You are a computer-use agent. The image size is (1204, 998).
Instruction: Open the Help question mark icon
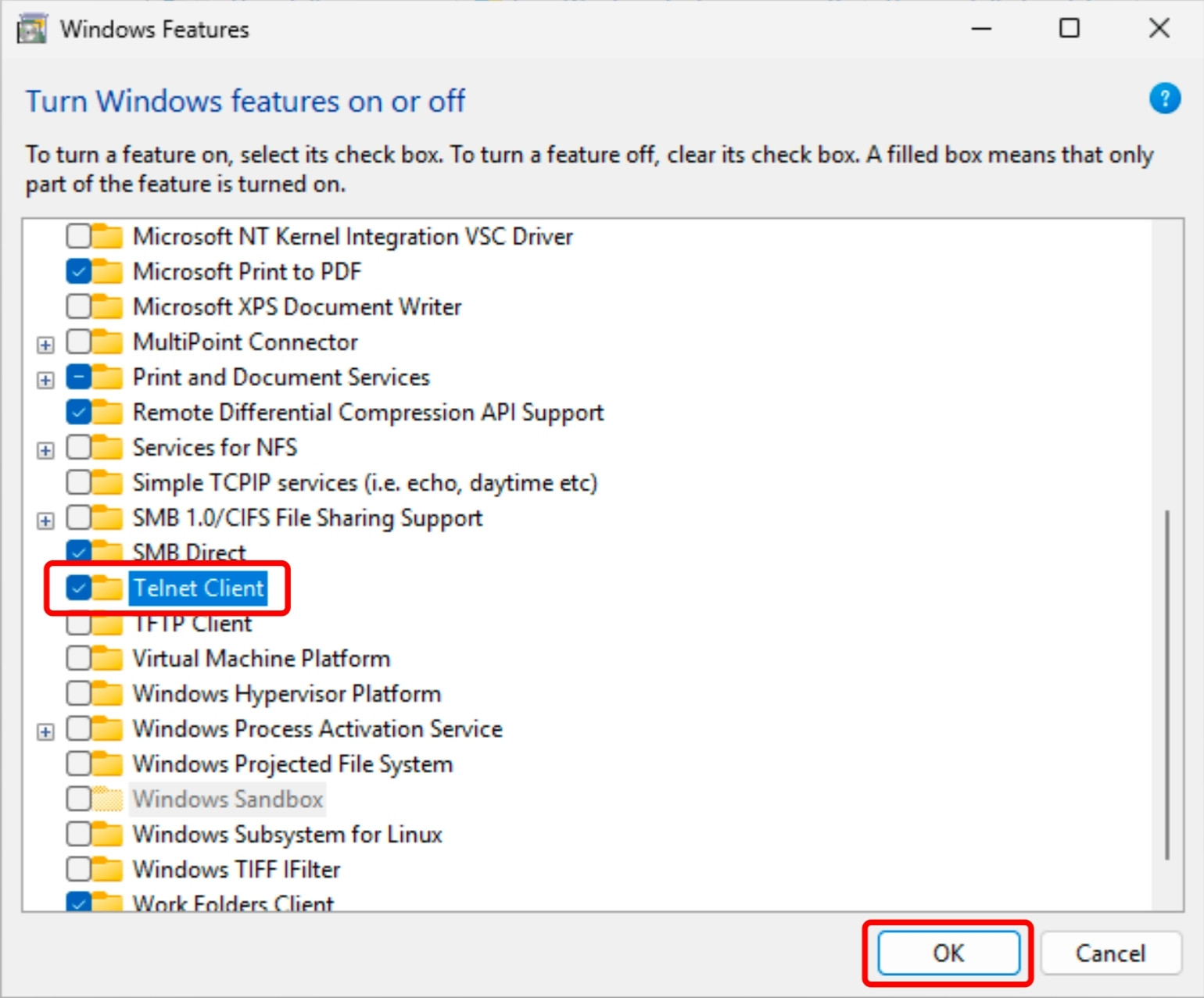tap(1166, 98)
